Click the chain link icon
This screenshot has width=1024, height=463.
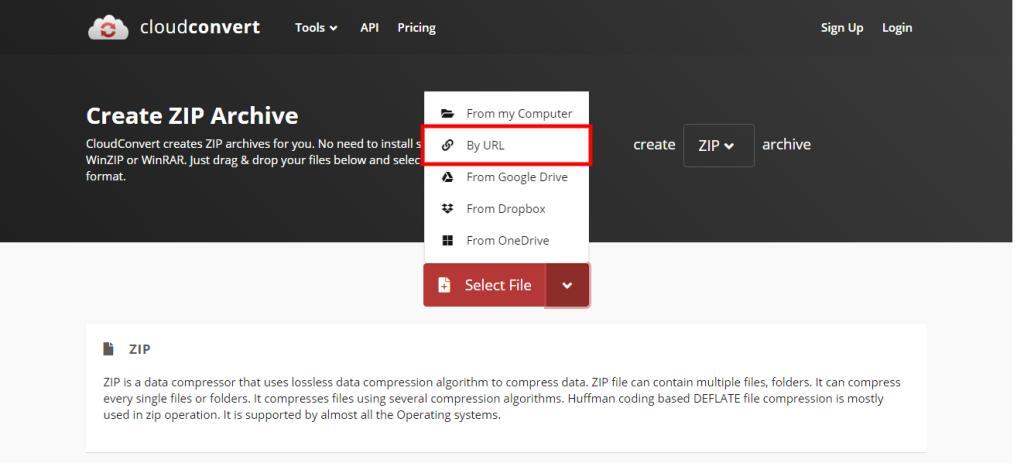point(447,145)
